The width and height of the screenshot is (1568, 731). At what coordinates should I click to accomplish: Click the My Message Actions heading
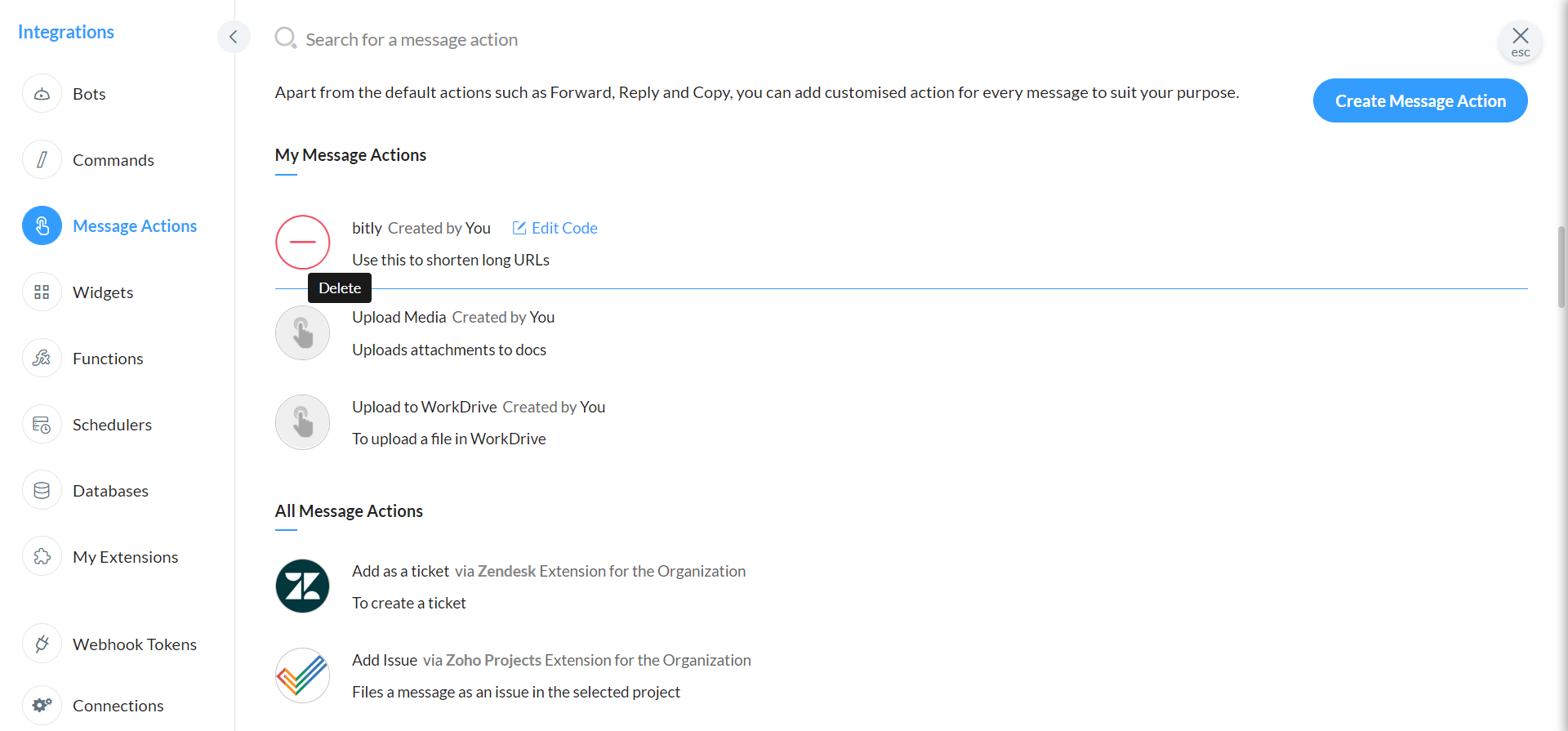click(350, 155)
